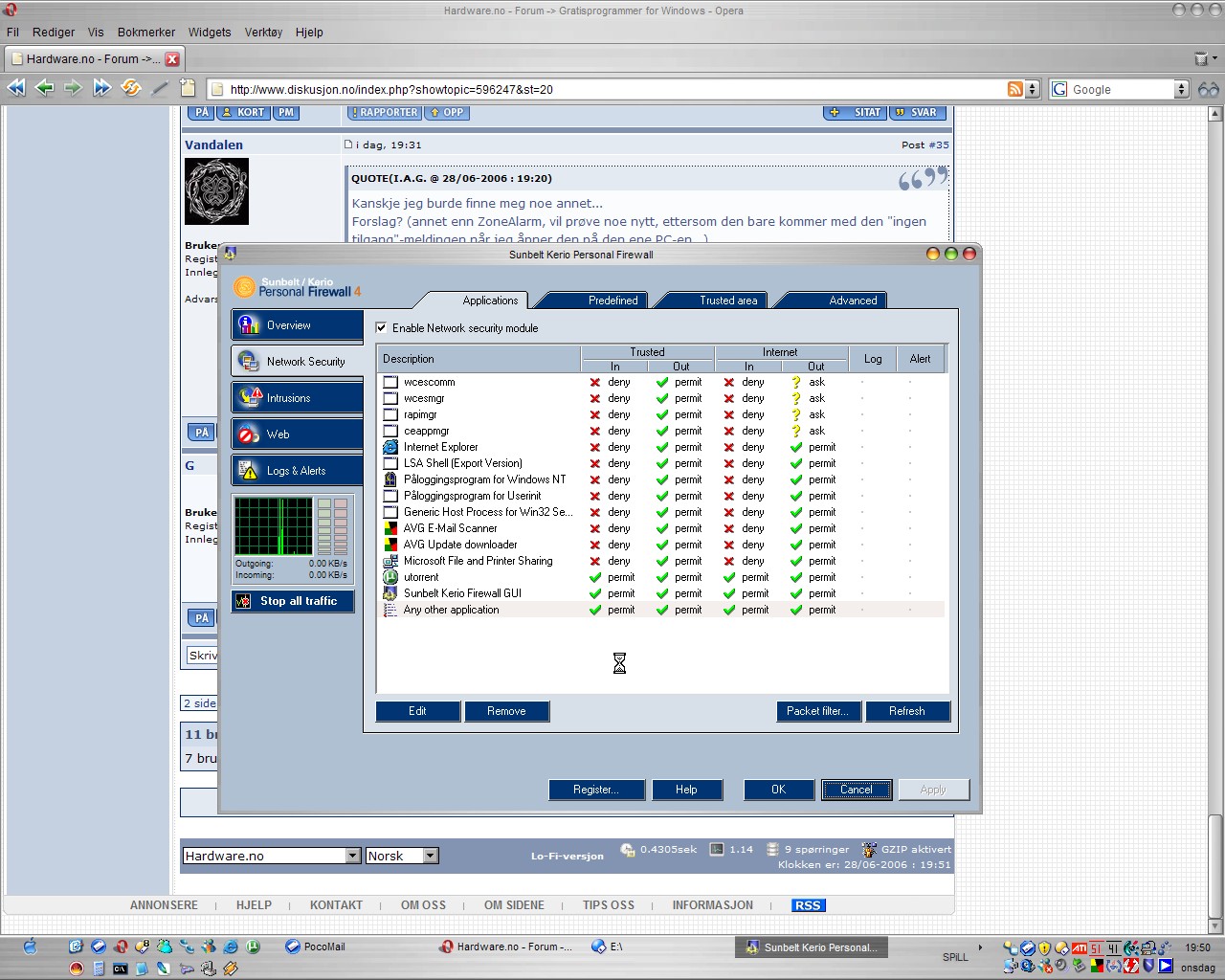Image resolution: width=1225 pixels, height=980 pixels.
Task: Click the Help button in firewall dialog
Action: click(x=686, y=790)
